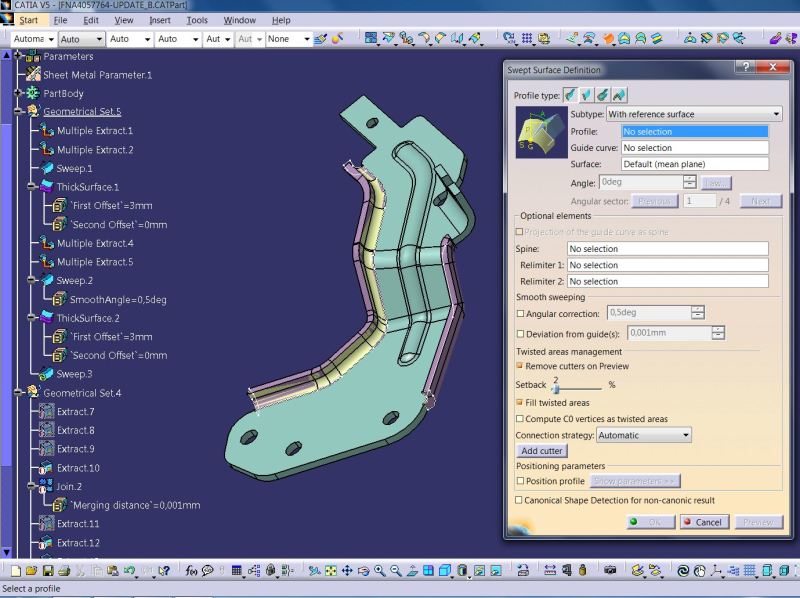800x598 pixels.
Task: Activate the Rotate view tool
Action: [x=363, y=570]
